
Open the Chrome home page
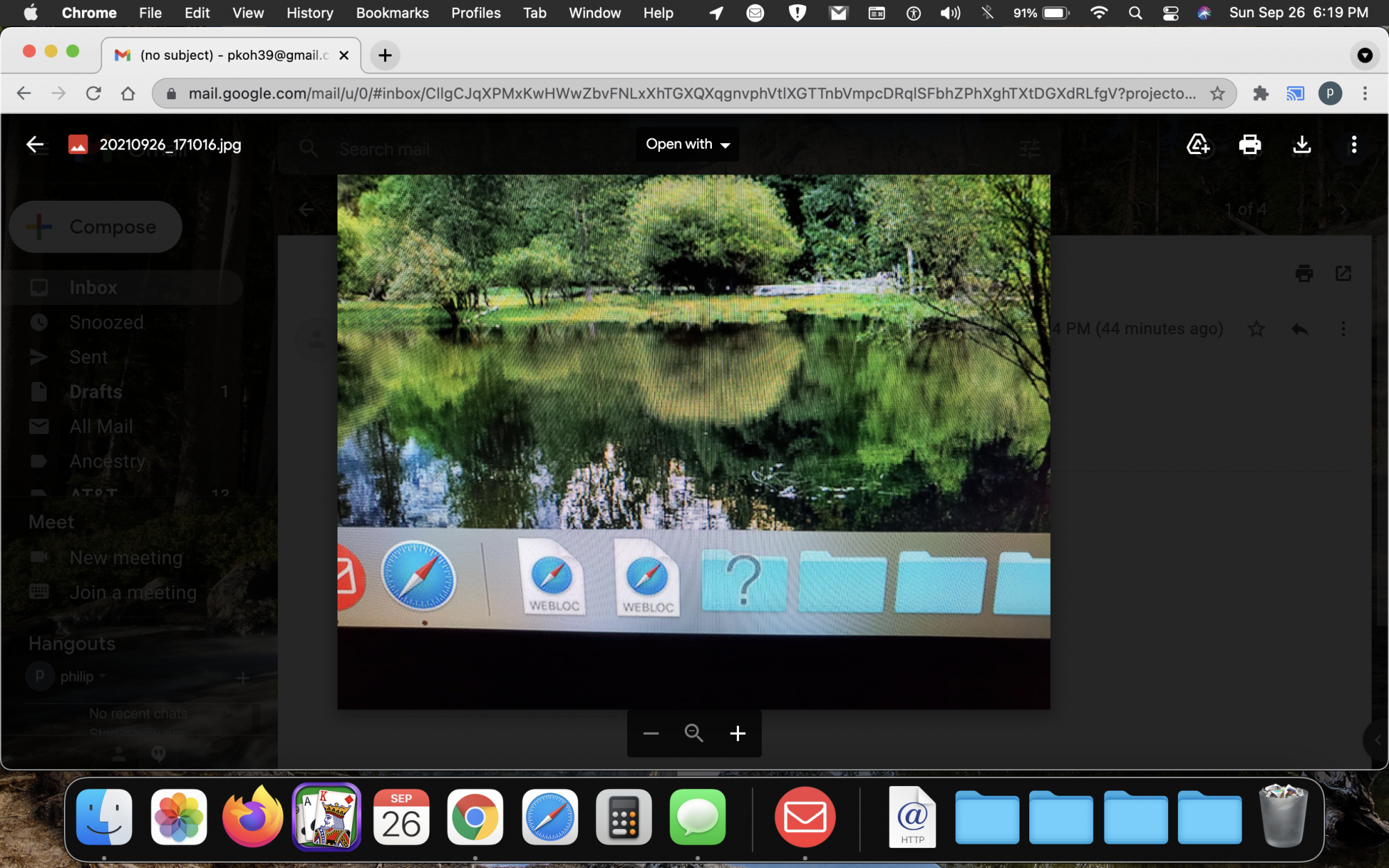point(128,93)
